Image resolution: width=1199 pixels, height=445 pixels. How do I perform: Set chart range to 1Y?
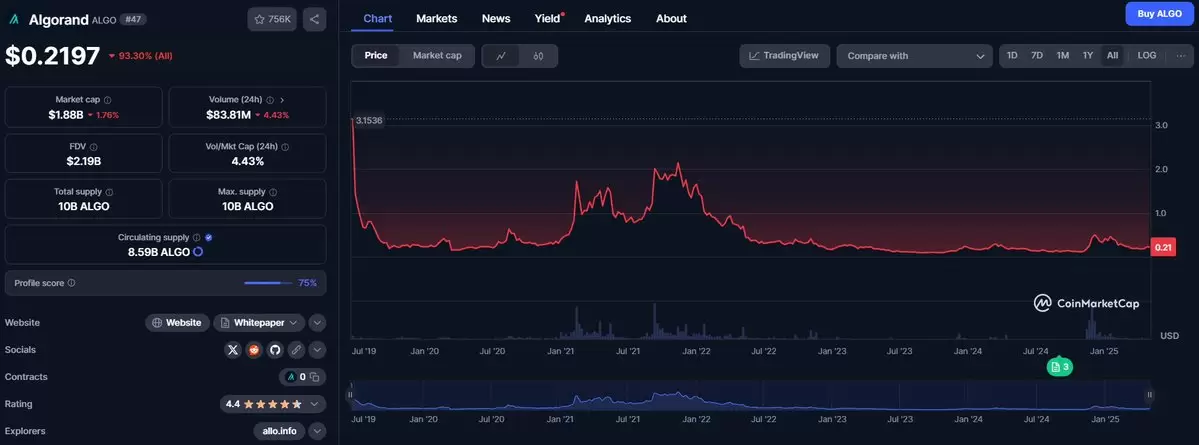(x=1087, y=56)
